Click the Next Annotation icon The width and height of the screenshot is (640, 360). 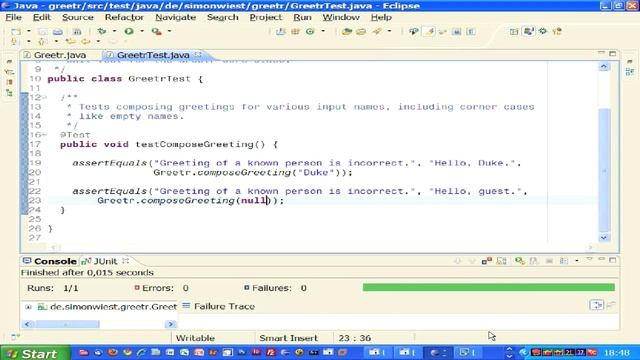tap(14, 41)
